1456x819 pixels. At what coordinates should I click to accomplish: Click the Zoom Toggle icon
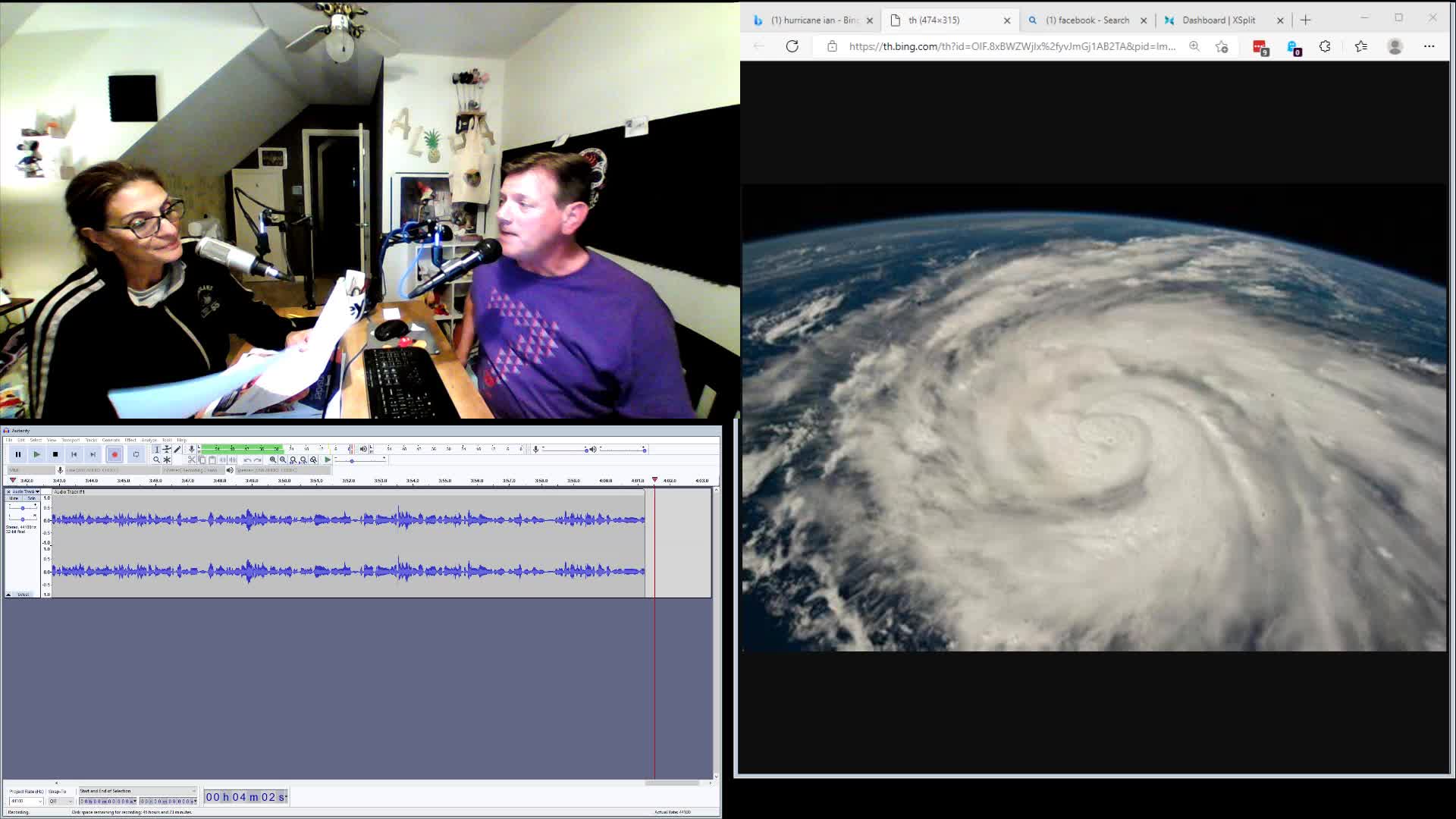tap(313, 460)
